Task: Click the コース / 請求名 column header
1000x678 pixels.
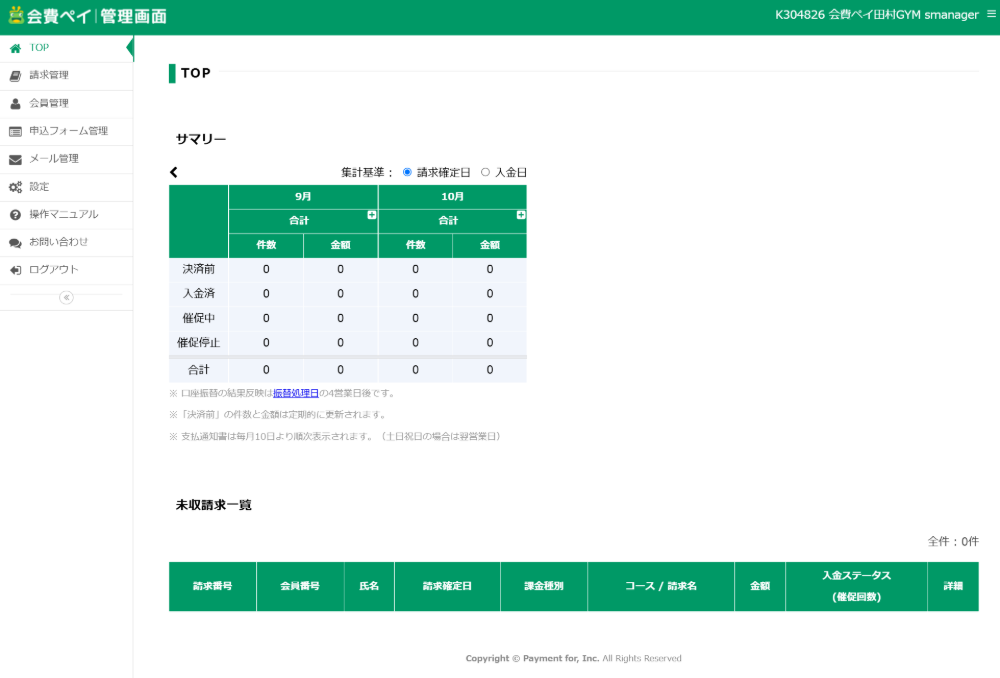Action: [661, 587]
